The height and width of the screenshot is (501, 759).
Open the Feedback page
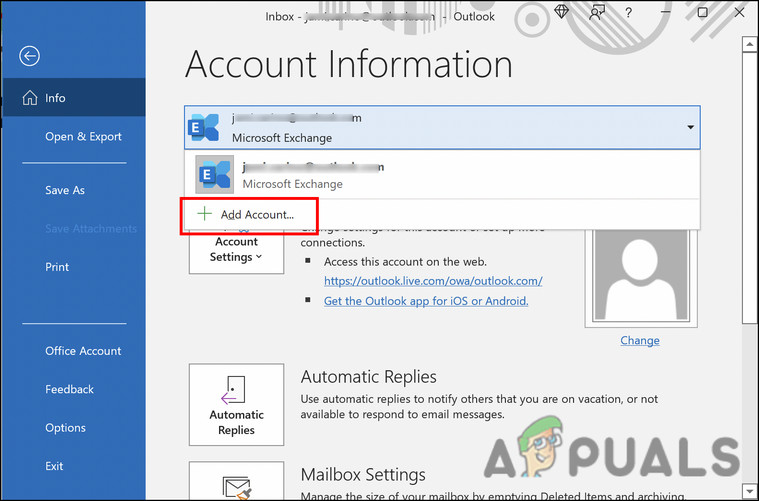69,389
